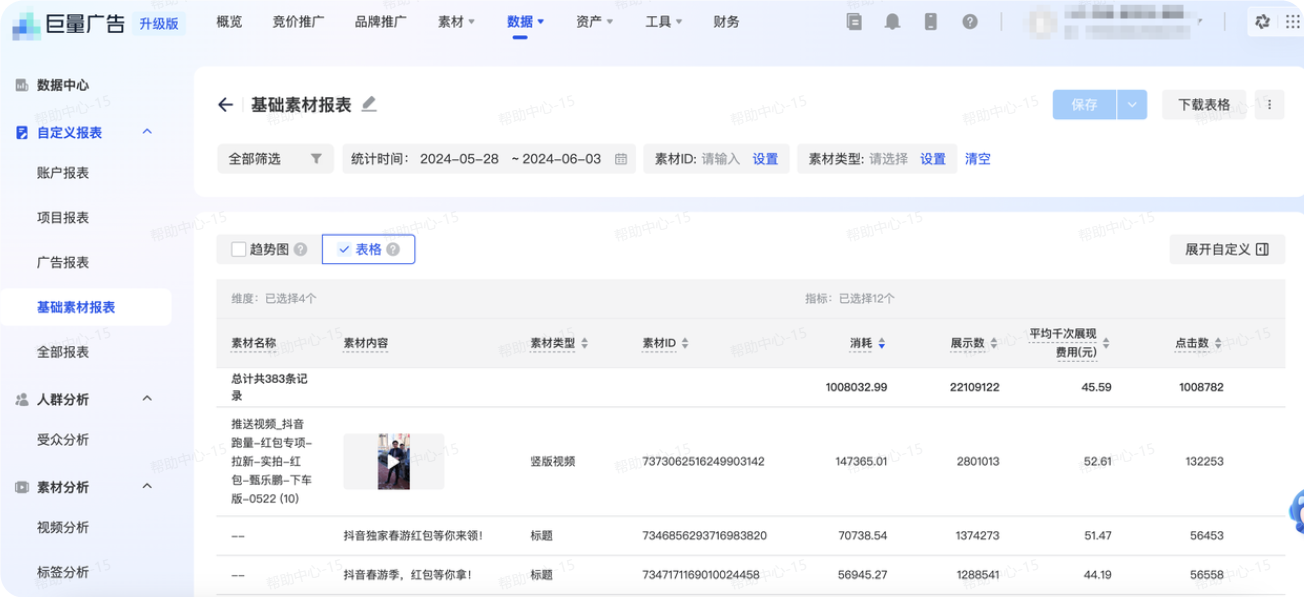
Task: Click the 保存 button
Action: click(1084, 105)
